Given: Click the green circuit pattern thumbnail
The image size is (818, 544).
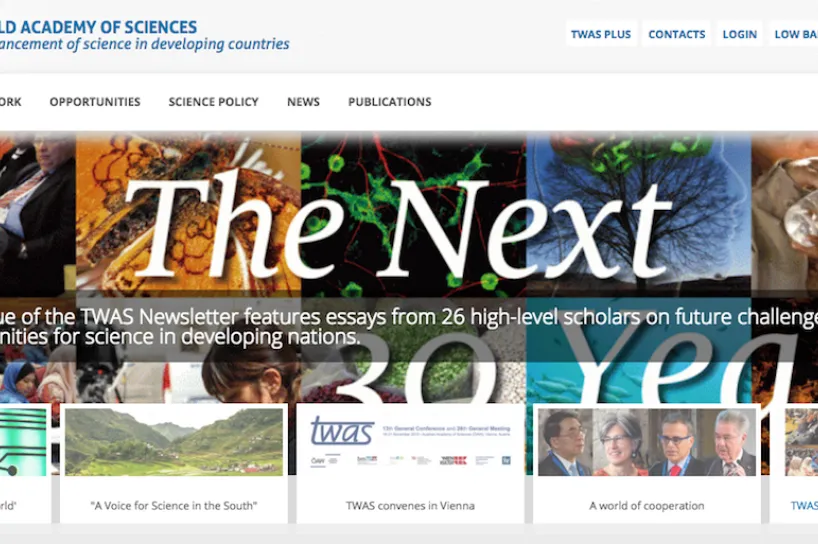Looking at the screenshot, I should (23, 442).
